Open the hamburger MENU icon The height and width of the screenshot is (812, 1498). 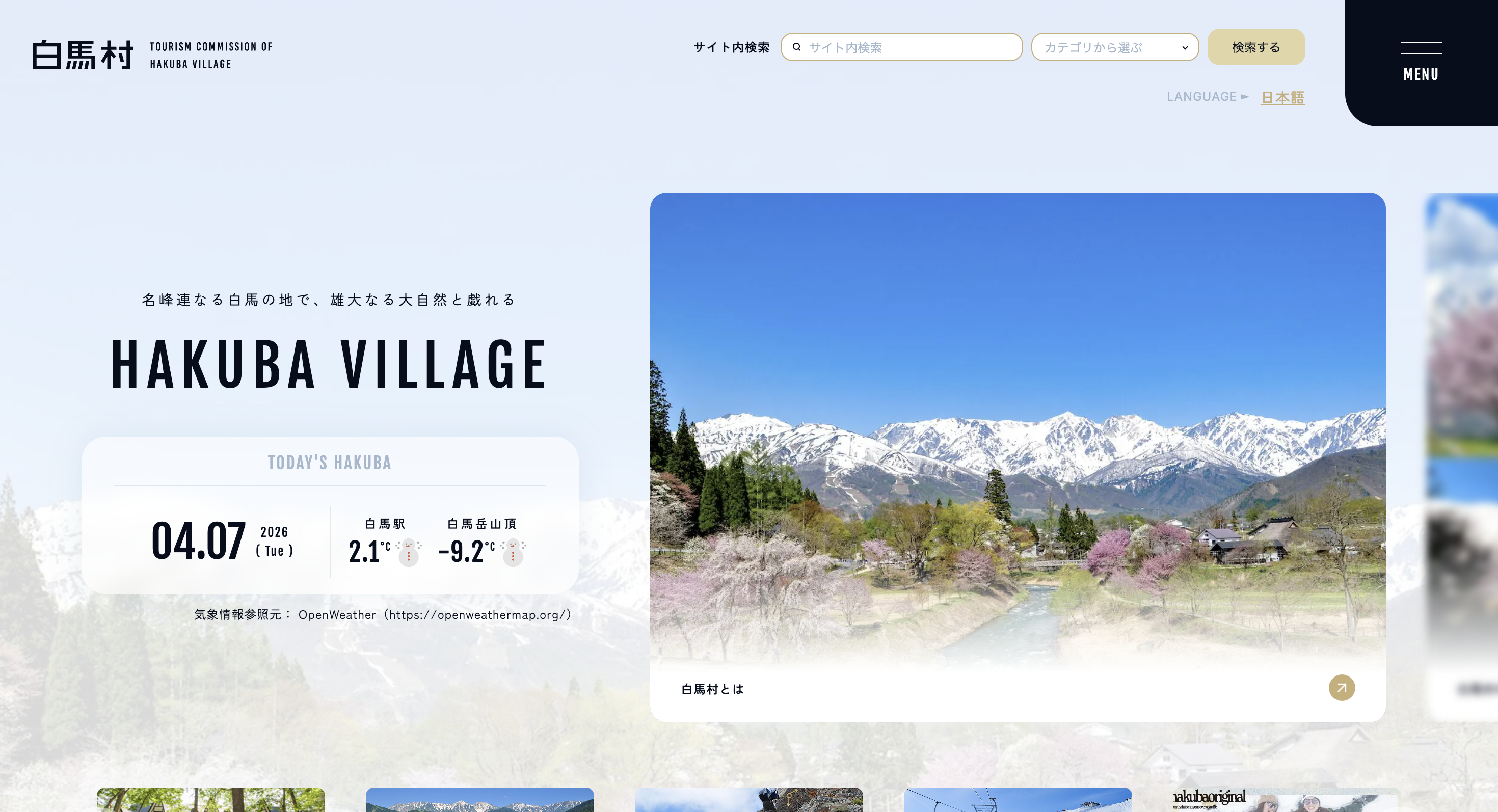coord(1421,48)
